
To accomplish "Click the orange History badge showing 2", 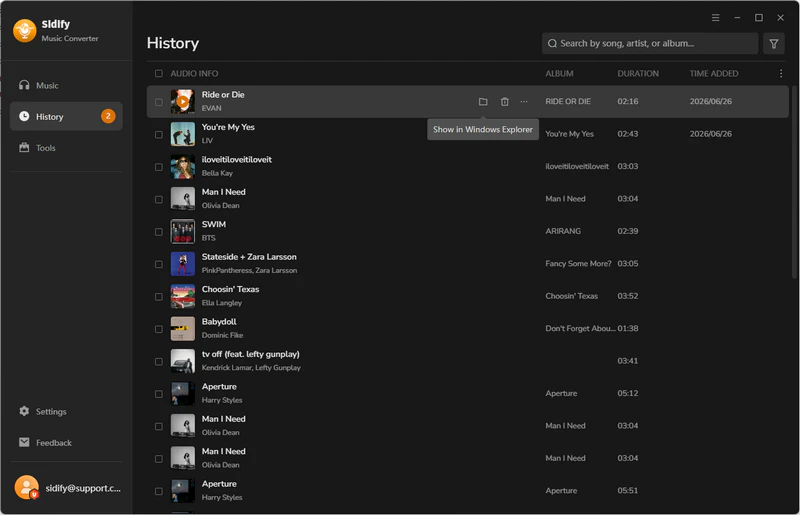I will click(108, 116).
